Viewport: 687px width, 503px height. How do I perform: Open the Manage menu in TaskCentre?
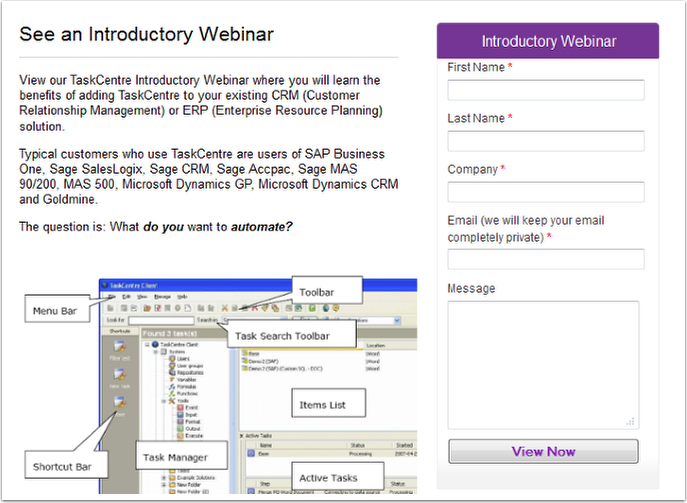pyautogui.click(x=160, y=297)
